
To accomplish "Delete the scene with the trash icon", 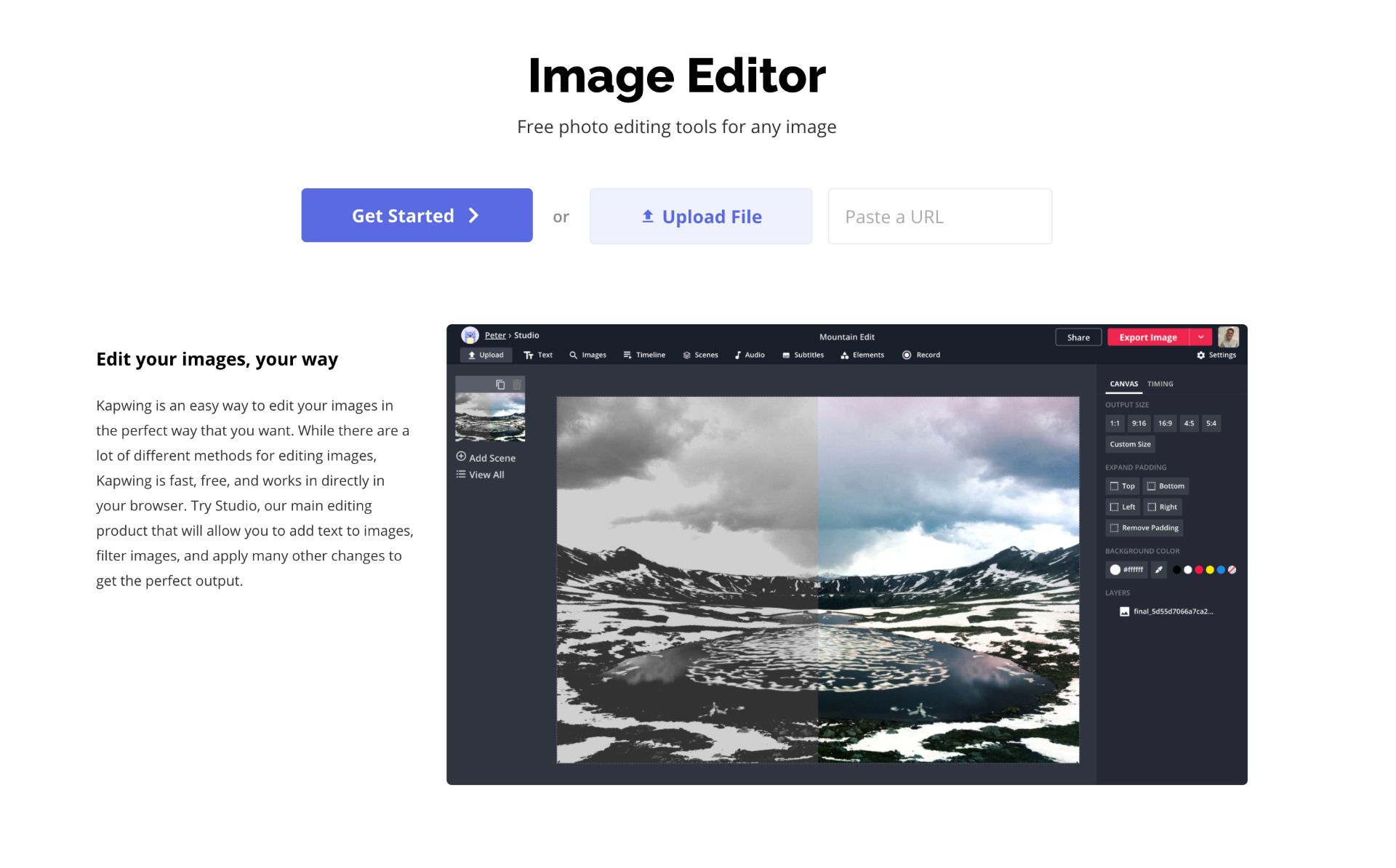I will pos(517,385).
